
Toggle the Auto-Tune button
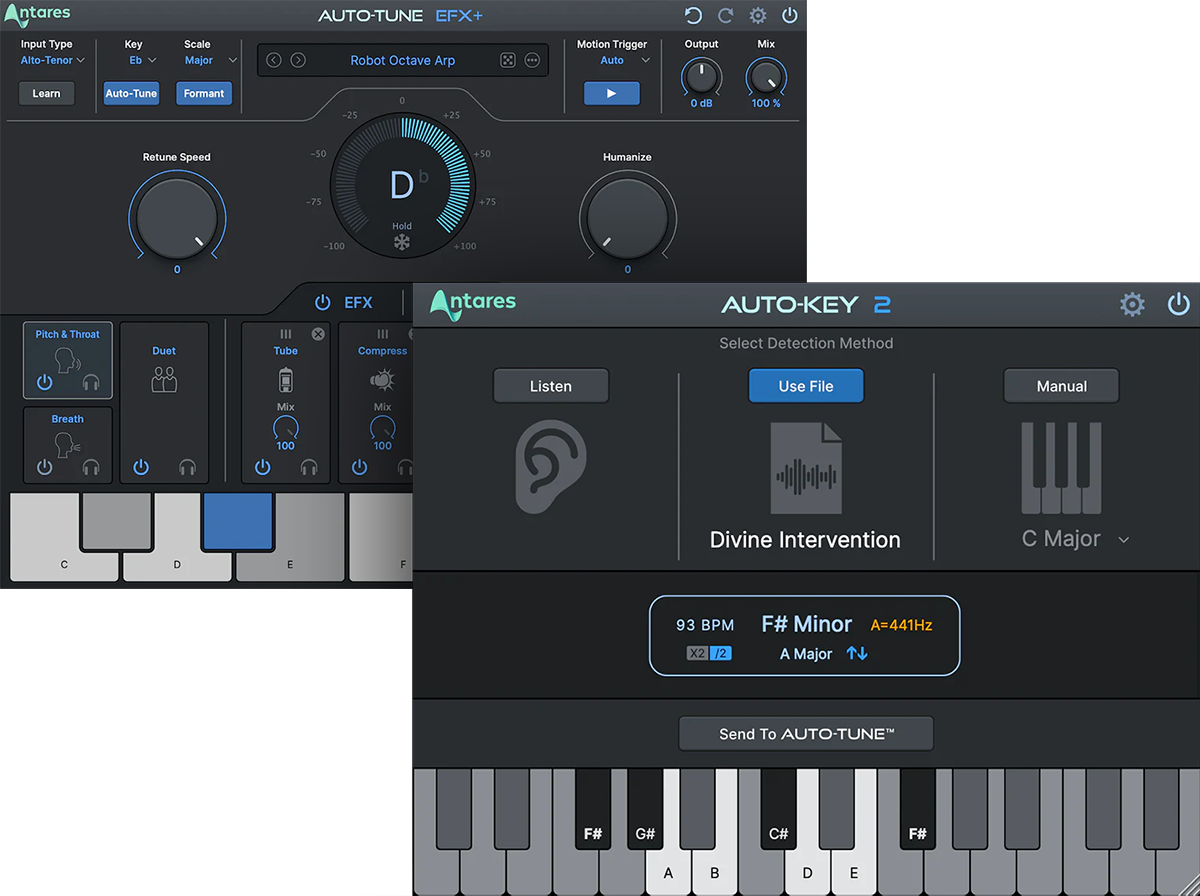point(131,94)
